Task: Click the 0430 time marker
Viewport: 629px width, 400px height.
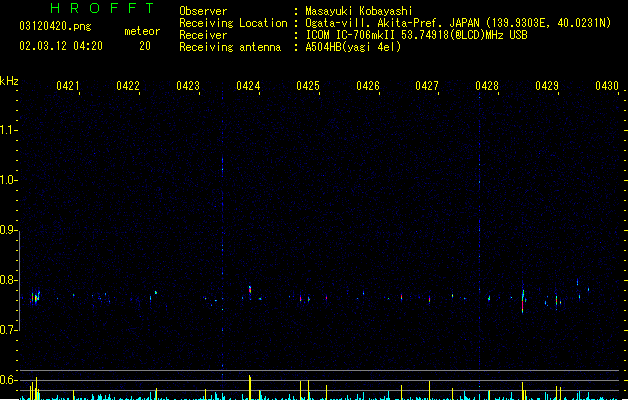Action: 607,86
